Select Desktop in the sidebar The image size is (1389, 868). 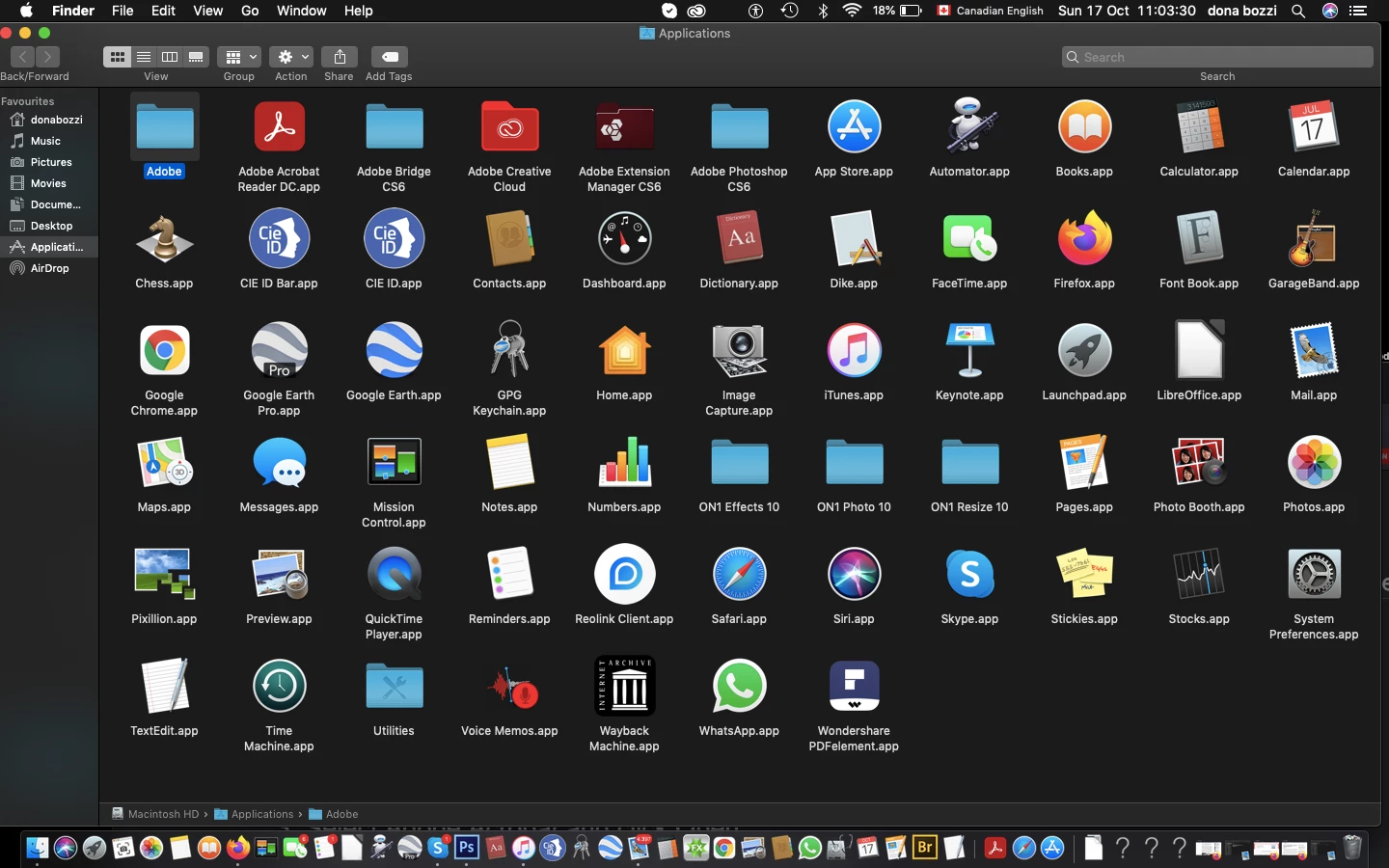49,226
